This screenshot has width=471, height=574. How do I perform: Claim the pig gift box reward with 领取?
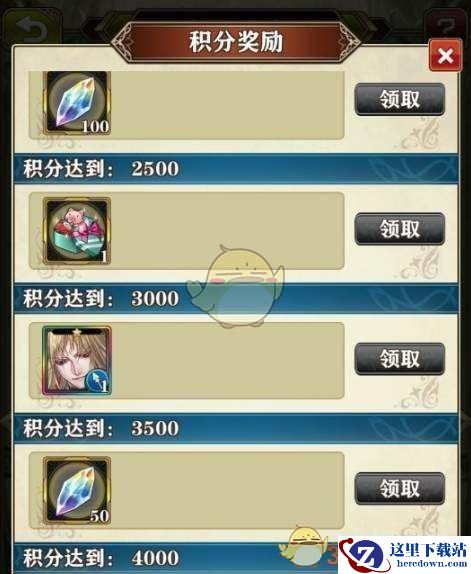(x=400, y=229)
